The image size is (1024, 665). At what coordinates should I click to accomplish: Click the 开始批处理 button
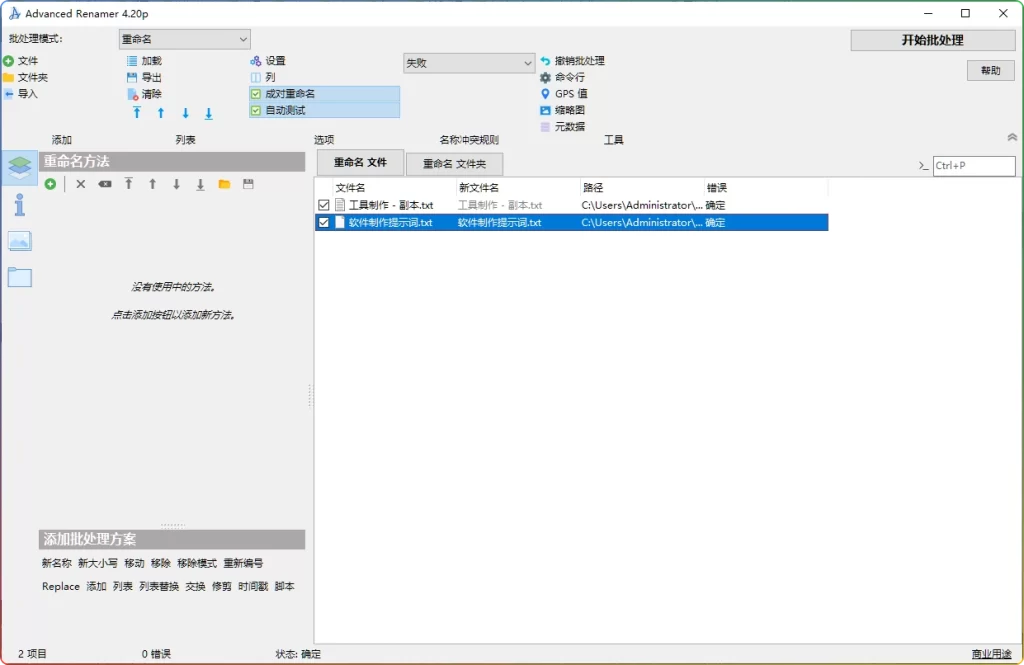tap(932, 39)
